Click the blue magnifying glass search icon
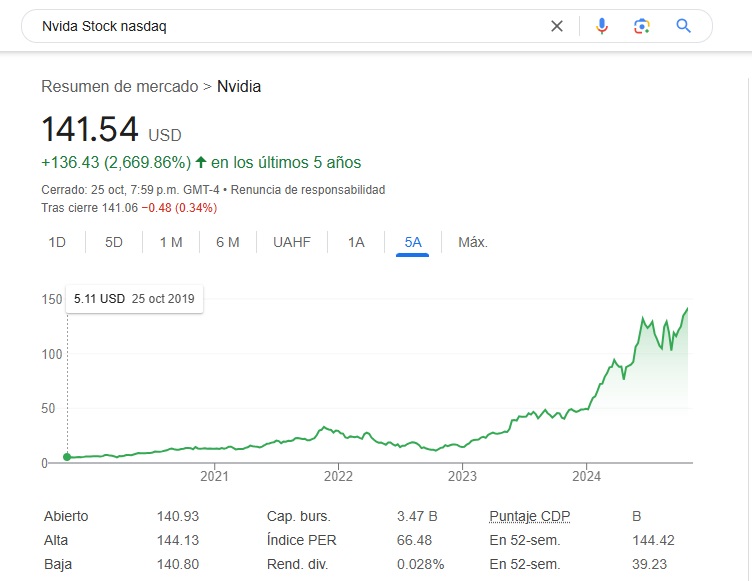The image size is (752, 581). 684,26
